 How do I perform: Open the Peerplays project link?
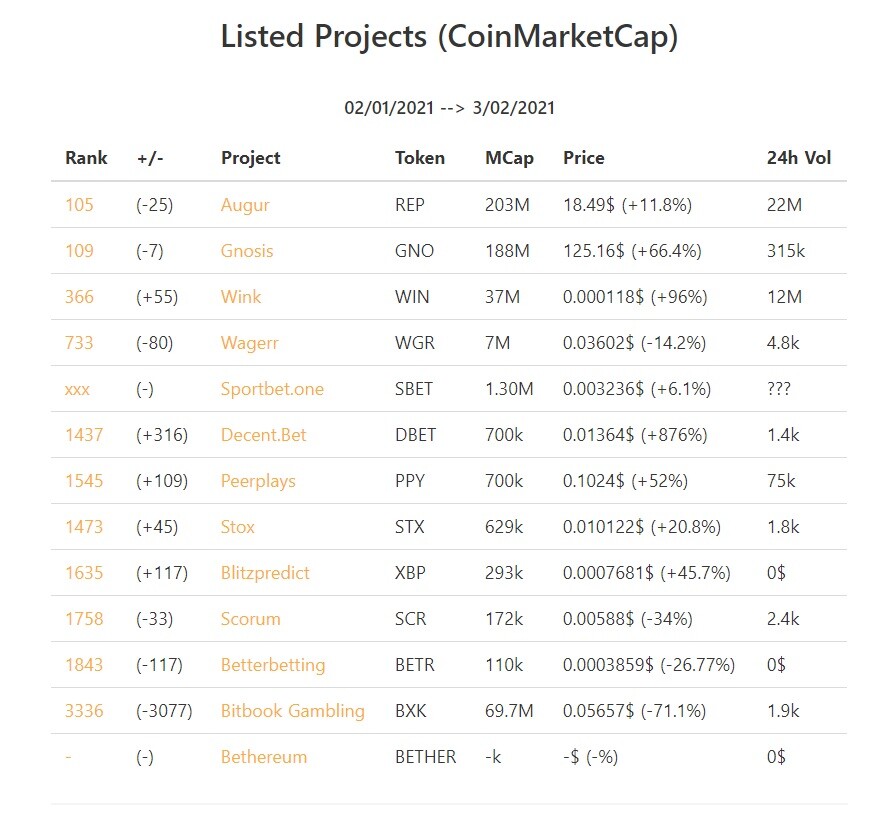tap(258, 481)
